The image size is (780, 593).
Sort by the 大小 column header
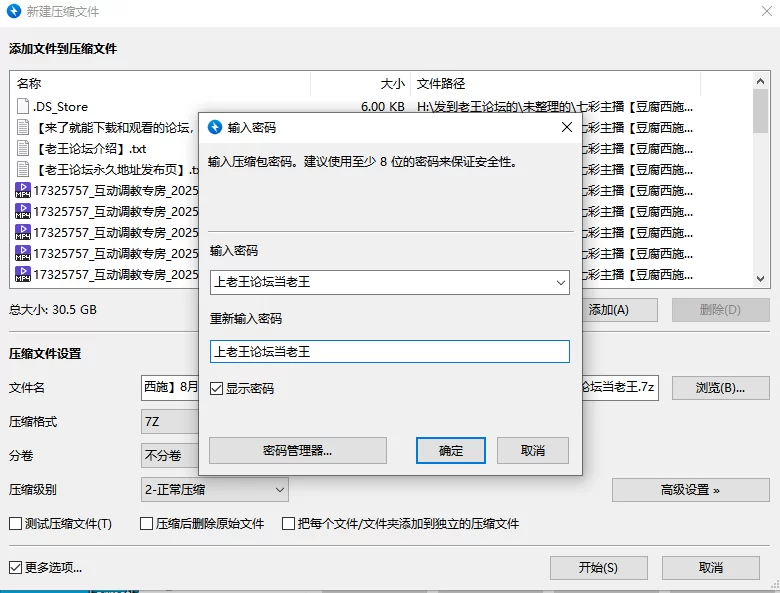tap(361, 84)
